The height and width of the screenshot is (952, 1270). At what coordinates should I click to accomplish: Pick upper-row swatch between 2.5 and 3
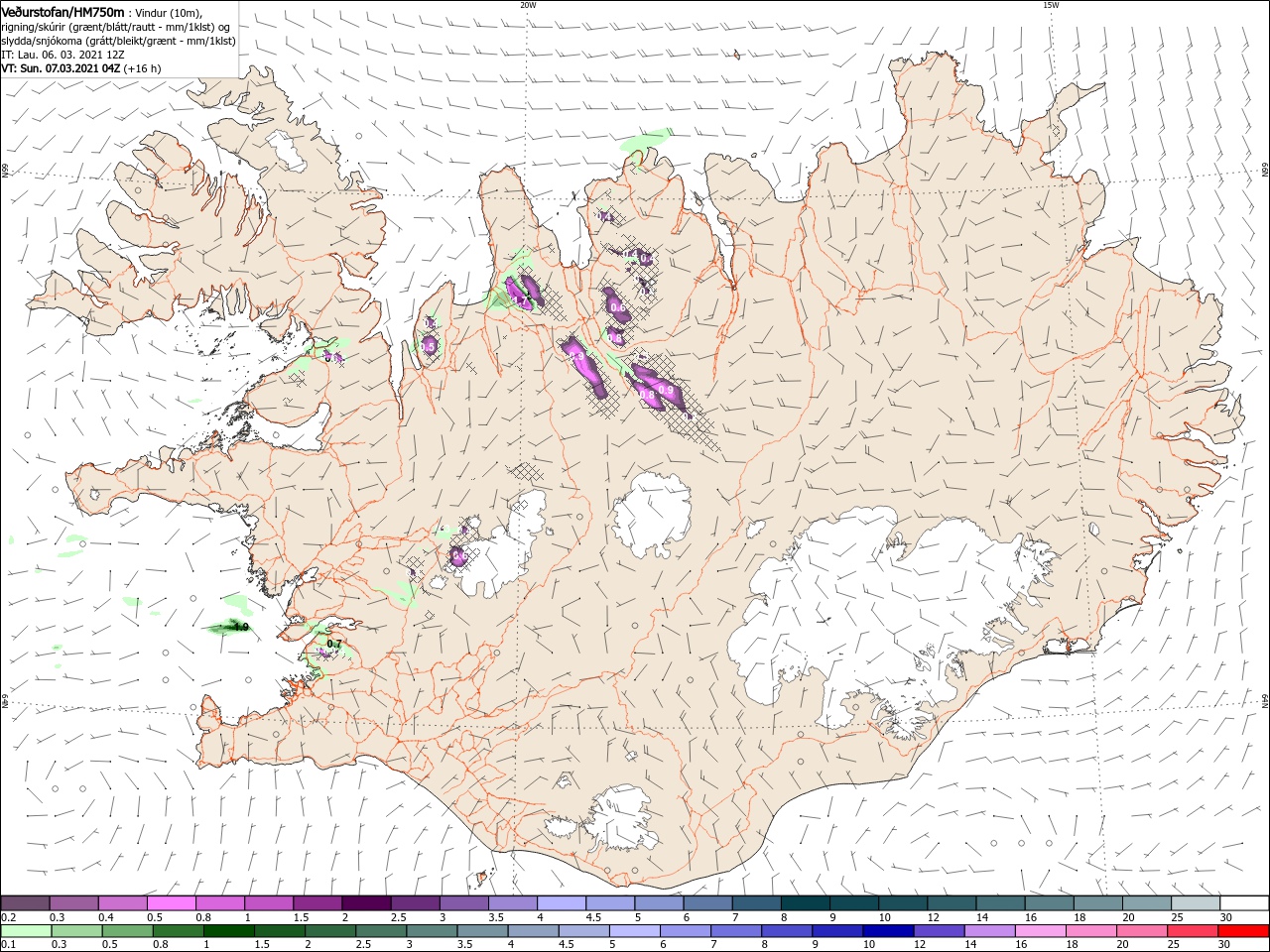tap(416, 902)
